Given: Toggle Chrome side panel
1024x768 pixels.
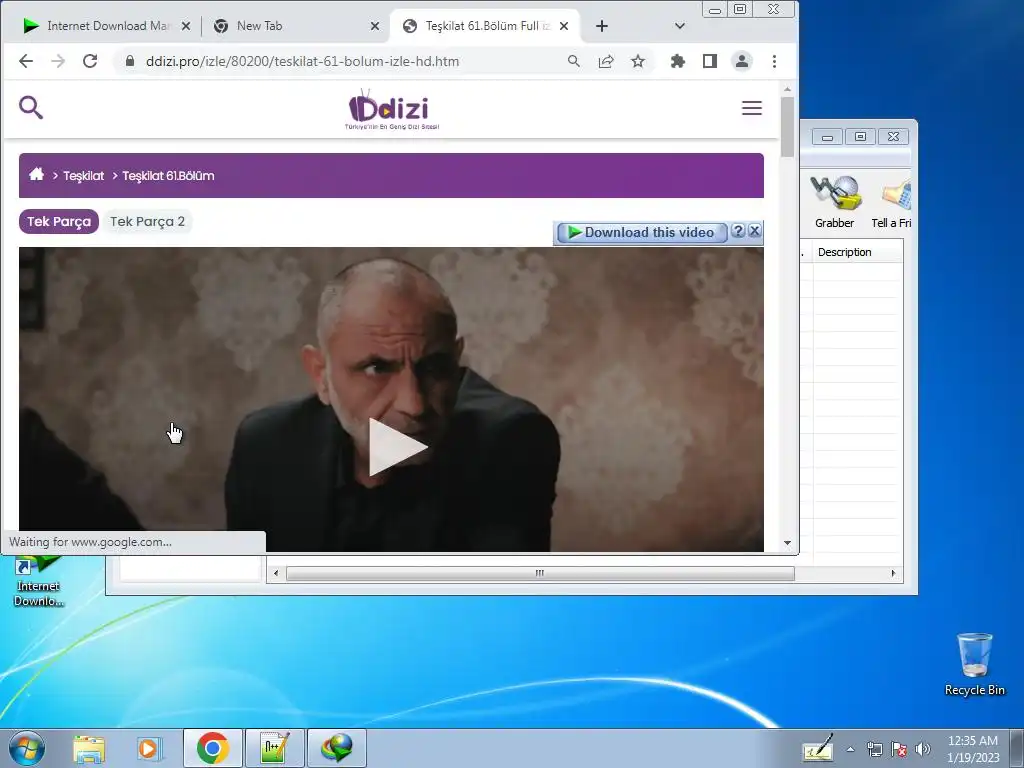Looking at the screenshot, I should pos(710,61).
